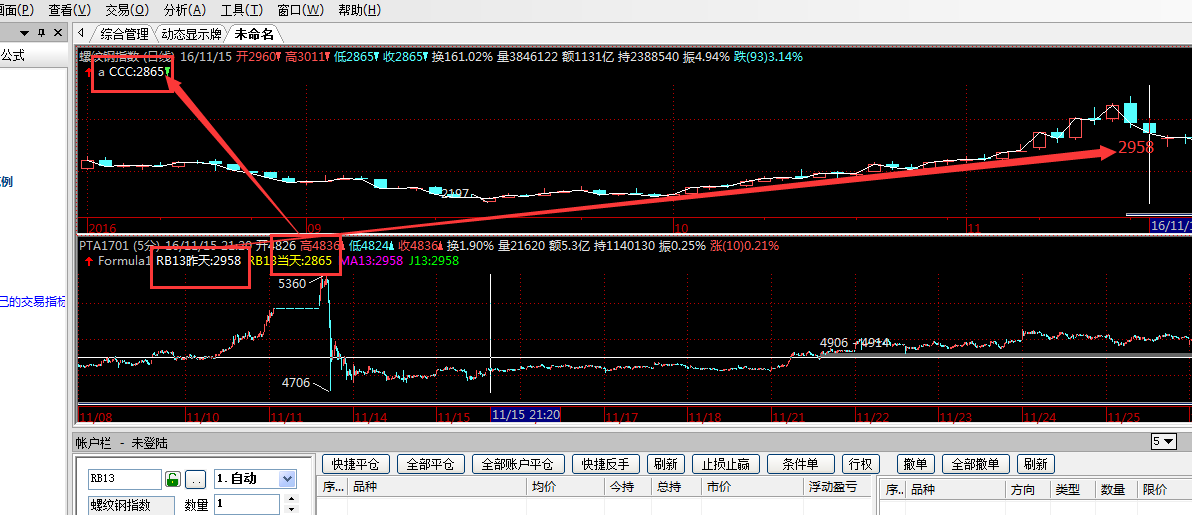Click the 5360 high price label

coord(293,284)
